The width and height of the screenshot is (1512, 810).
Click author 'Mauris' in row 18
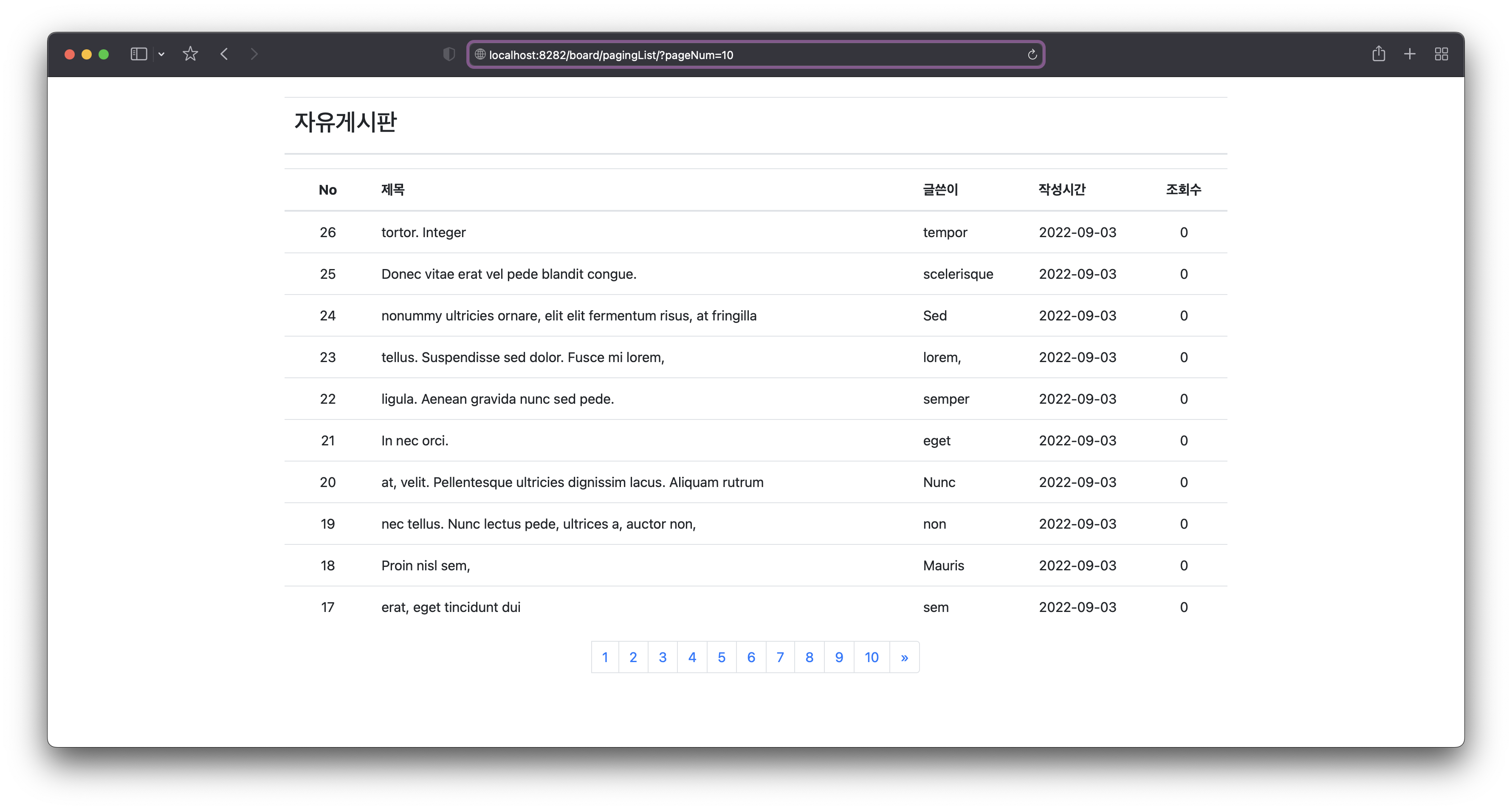pos(943,566)
